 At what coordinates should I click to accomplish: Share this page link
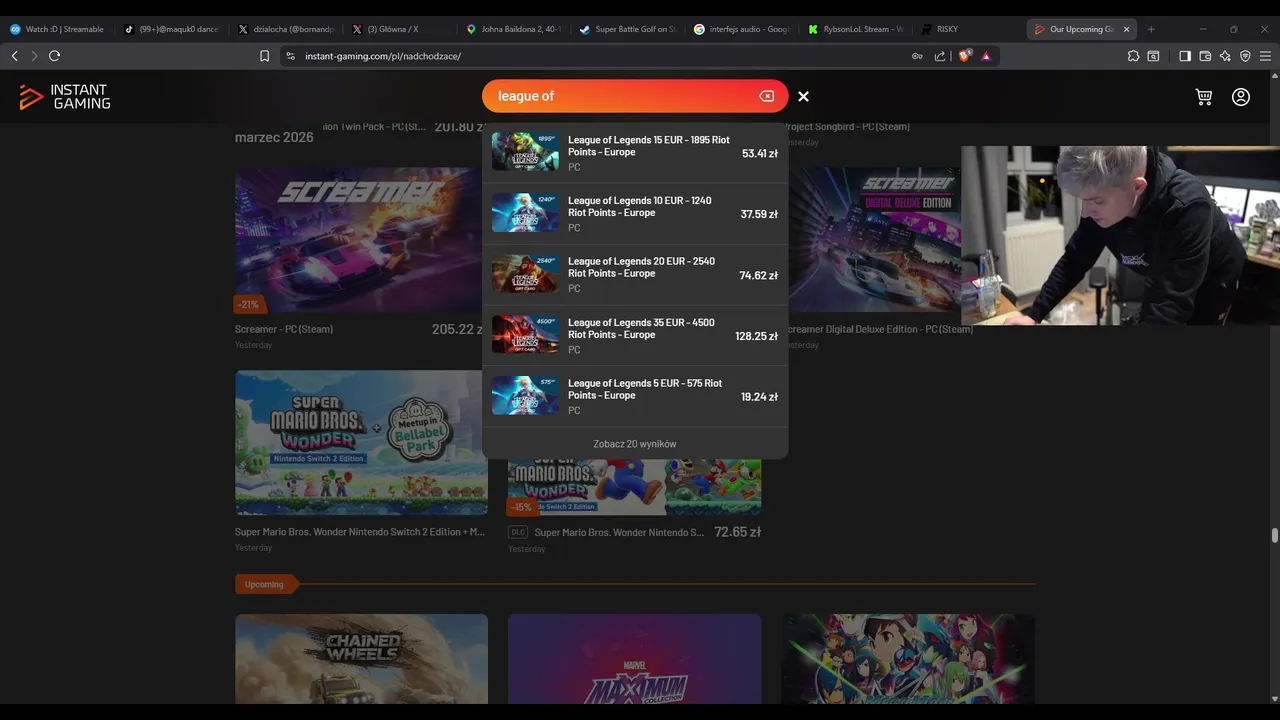coord(940,56)
